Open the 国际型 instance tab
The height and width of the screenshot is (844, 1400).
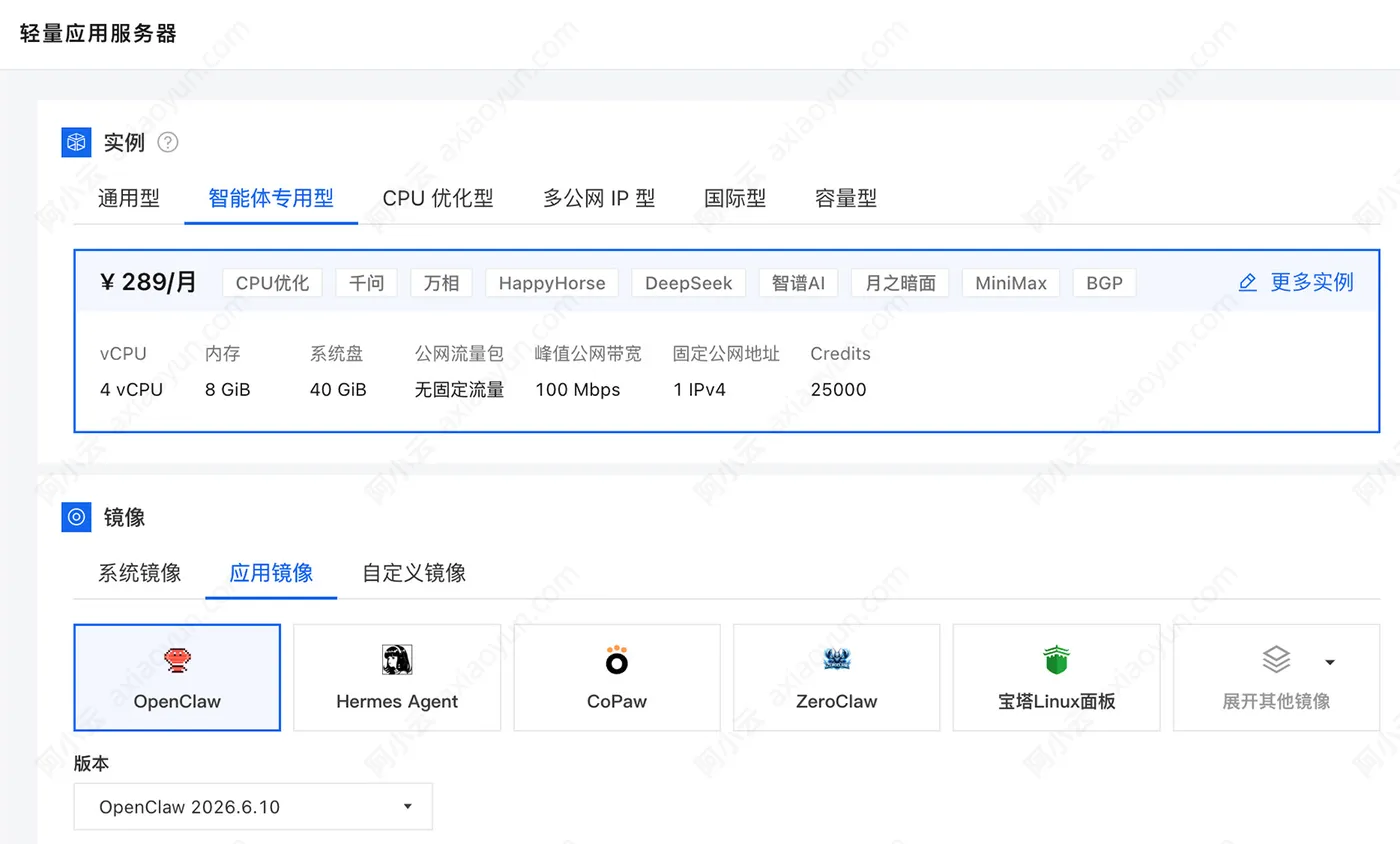click(735, 198)
